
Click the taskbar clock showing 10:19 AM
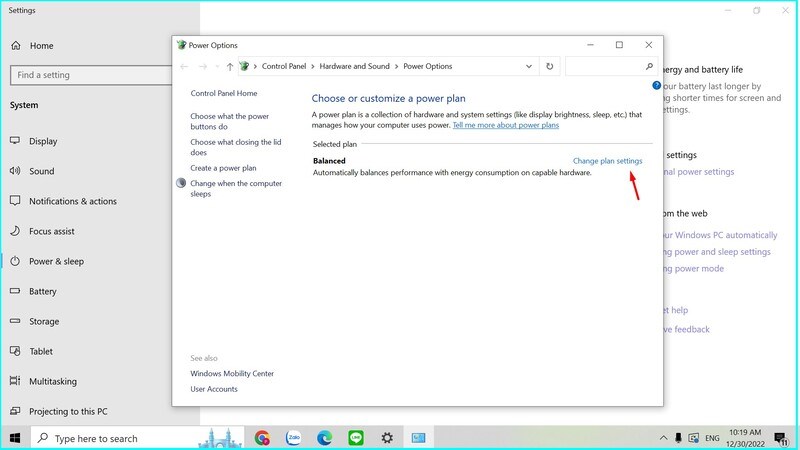click(x=745, y=438)
